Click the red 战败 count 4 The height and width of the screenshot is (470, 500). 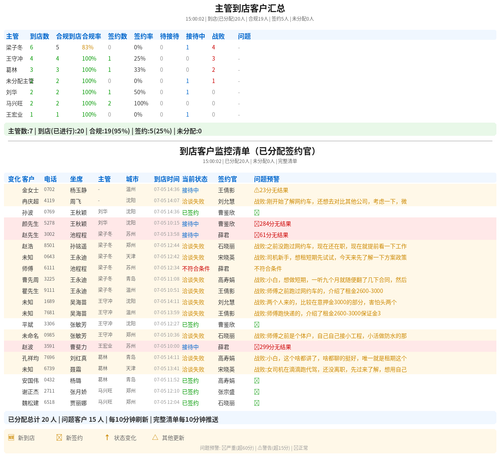tap(213, 47)
